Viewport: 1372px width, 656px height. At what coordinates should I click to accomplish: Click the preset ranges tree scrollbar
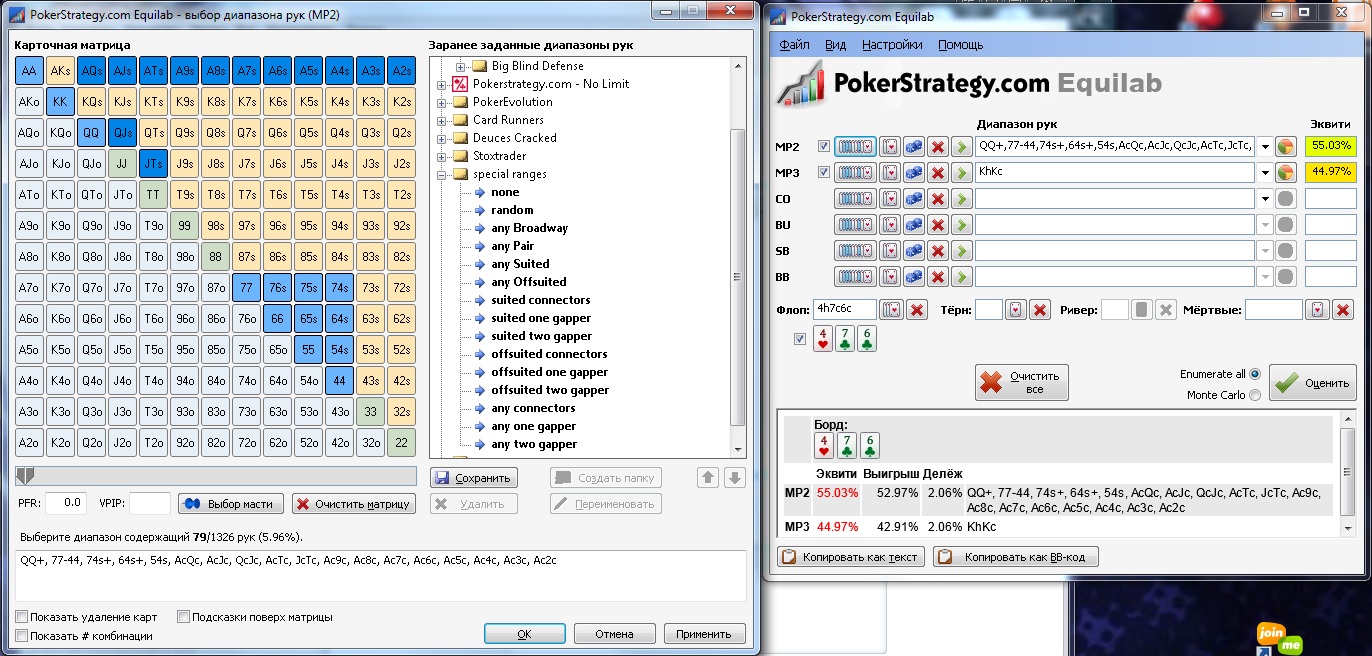(738, 275)
